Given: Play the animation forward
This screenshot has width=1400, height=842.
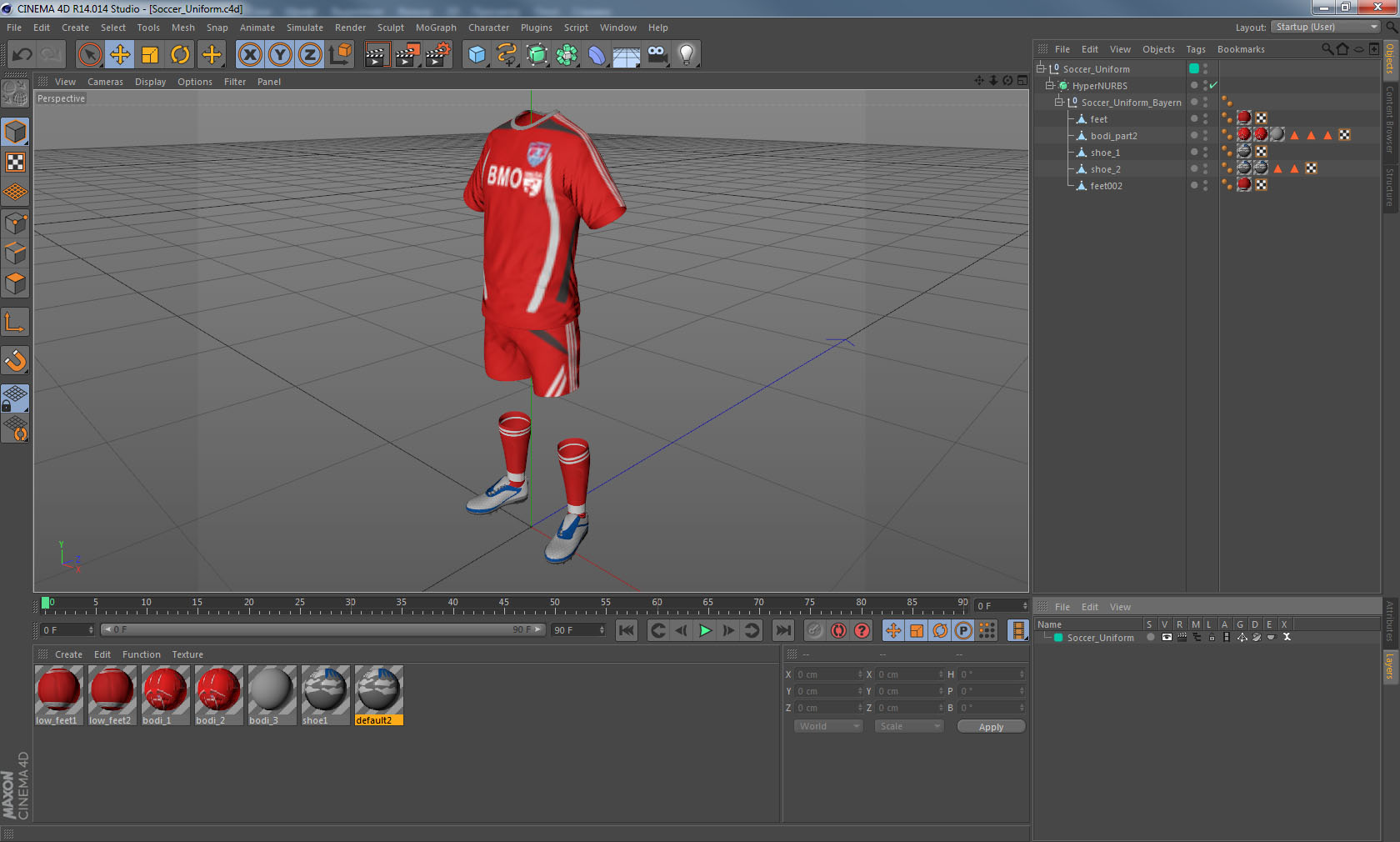Looking at the screenshot, I should pos(705,630).
